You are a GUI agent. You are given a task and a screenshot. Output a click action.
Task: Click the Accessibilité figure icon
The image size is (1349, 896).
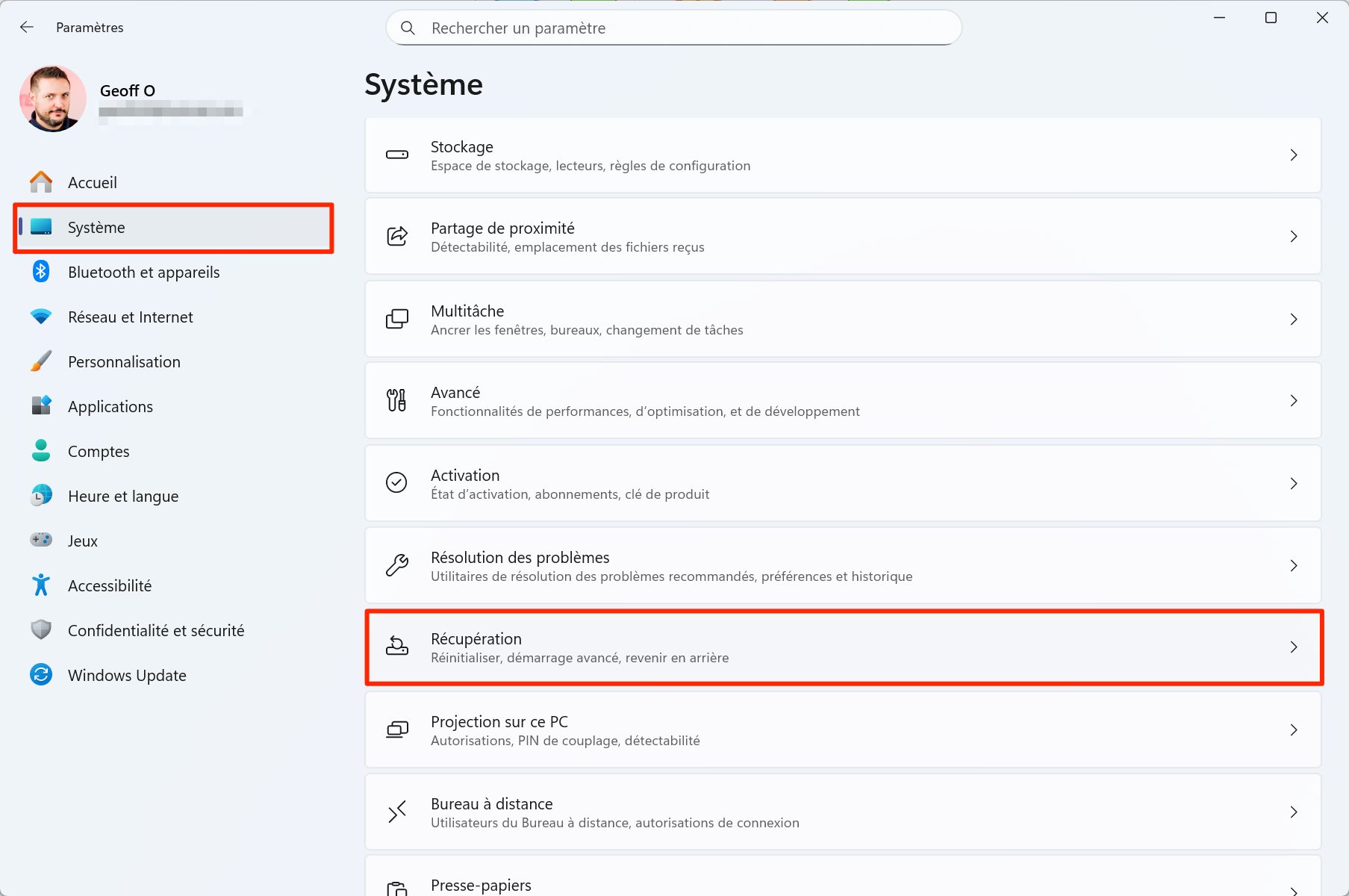pyautogui.click(x=41, y=585)
